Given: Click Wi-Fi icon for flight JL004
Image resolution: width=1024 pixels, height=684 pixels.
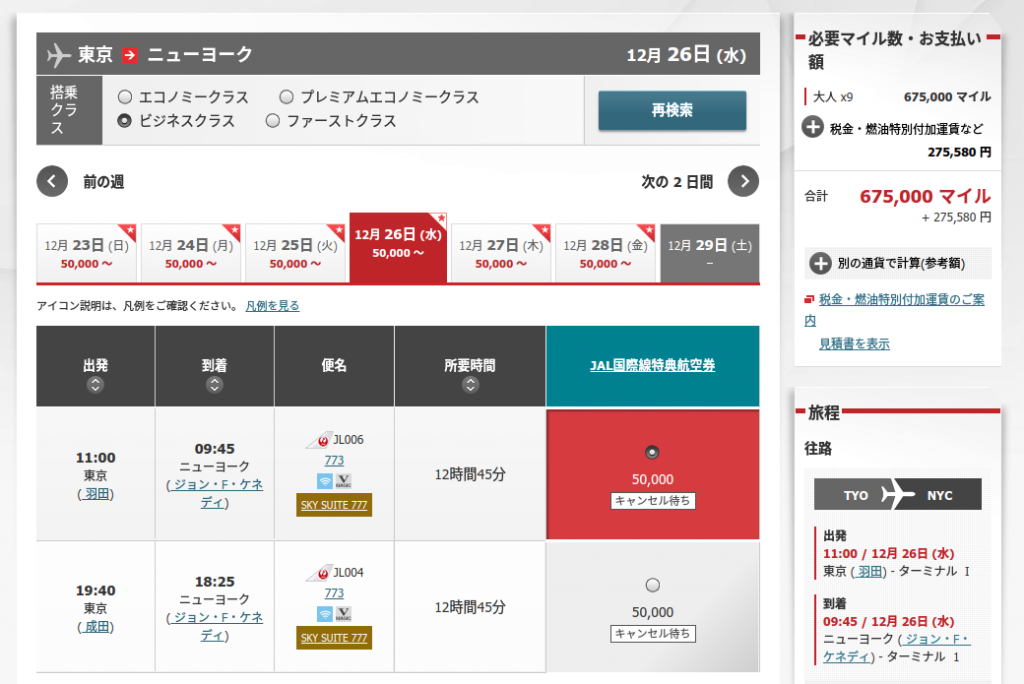Looking at the screenshot, I should (x=325, y=614).
